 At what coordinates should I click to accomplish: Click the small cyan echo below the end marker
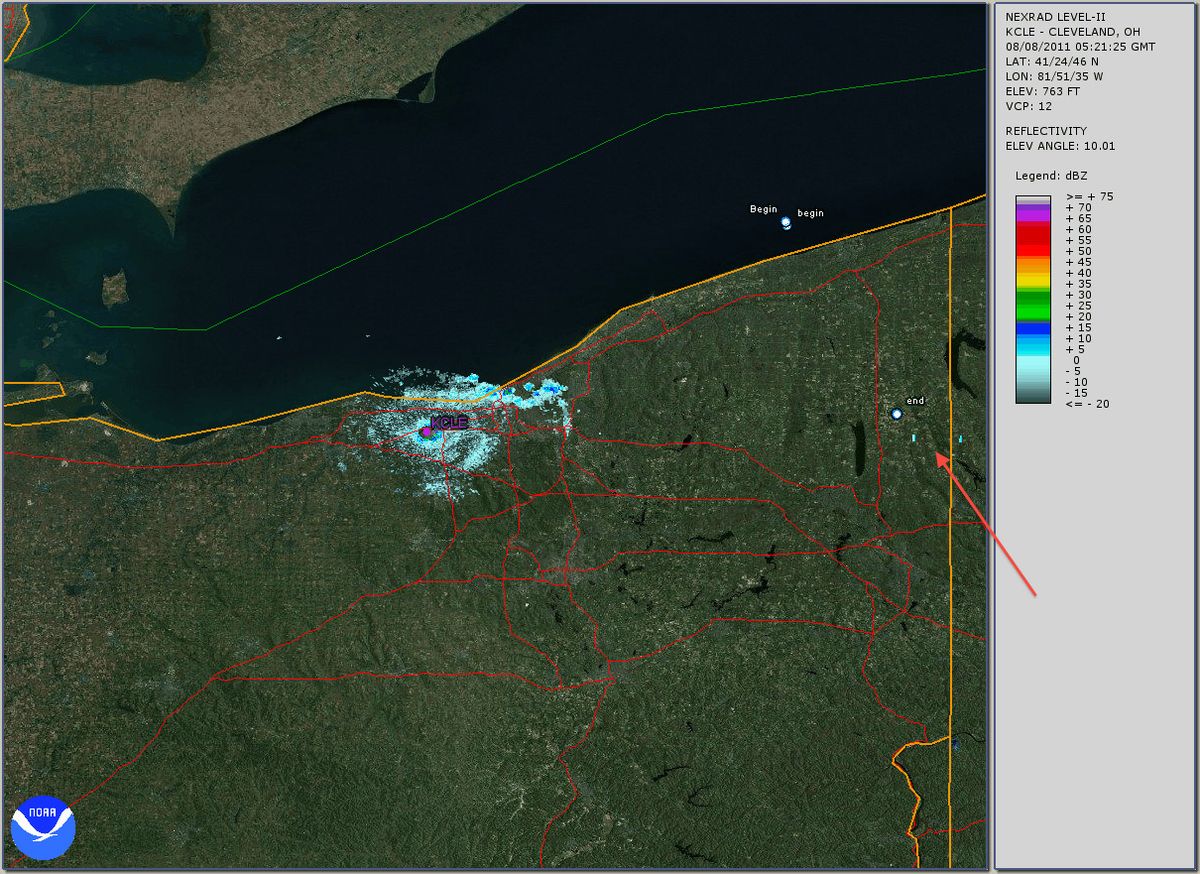(x=913, y=438)
